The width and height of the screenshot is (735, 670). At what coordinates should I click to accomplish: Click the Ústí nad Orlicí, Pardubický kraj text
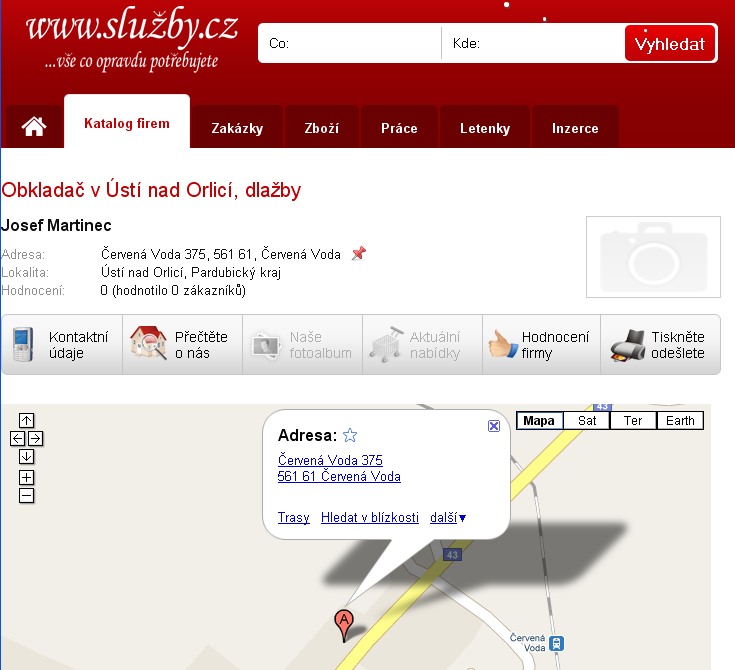(x=191, y=272)
